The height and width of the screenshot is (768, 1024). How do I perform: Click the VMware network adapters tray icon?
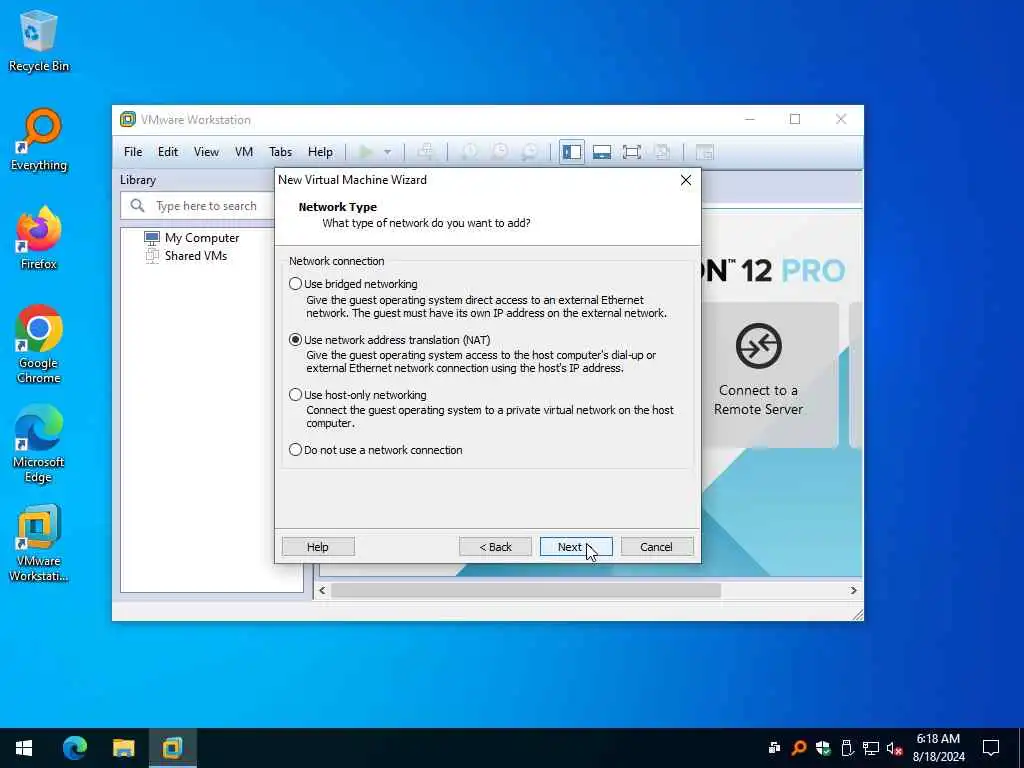click(x=775, y=748)
